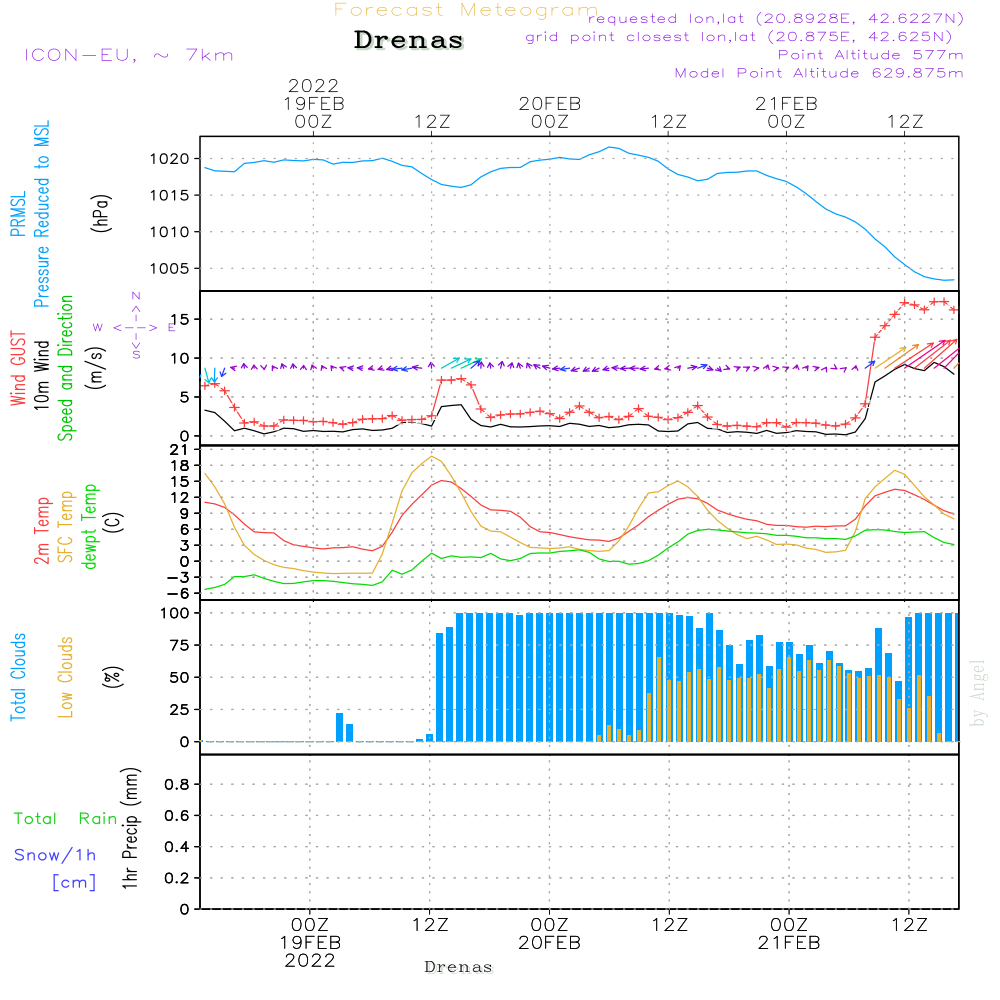Viewport: 1000px width, 1000px height.
Task: Click the '(C)' temperature unit label
Action: (114, 522)
